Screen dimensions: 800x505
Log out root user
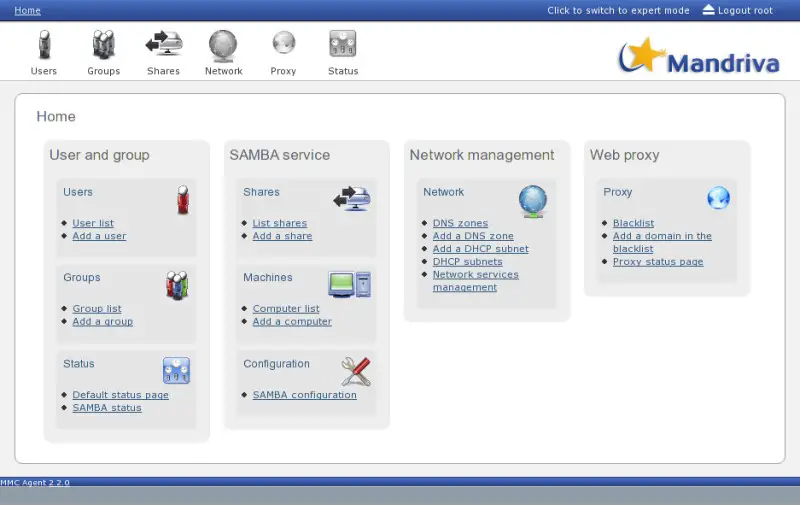click(x=745, y=10)
